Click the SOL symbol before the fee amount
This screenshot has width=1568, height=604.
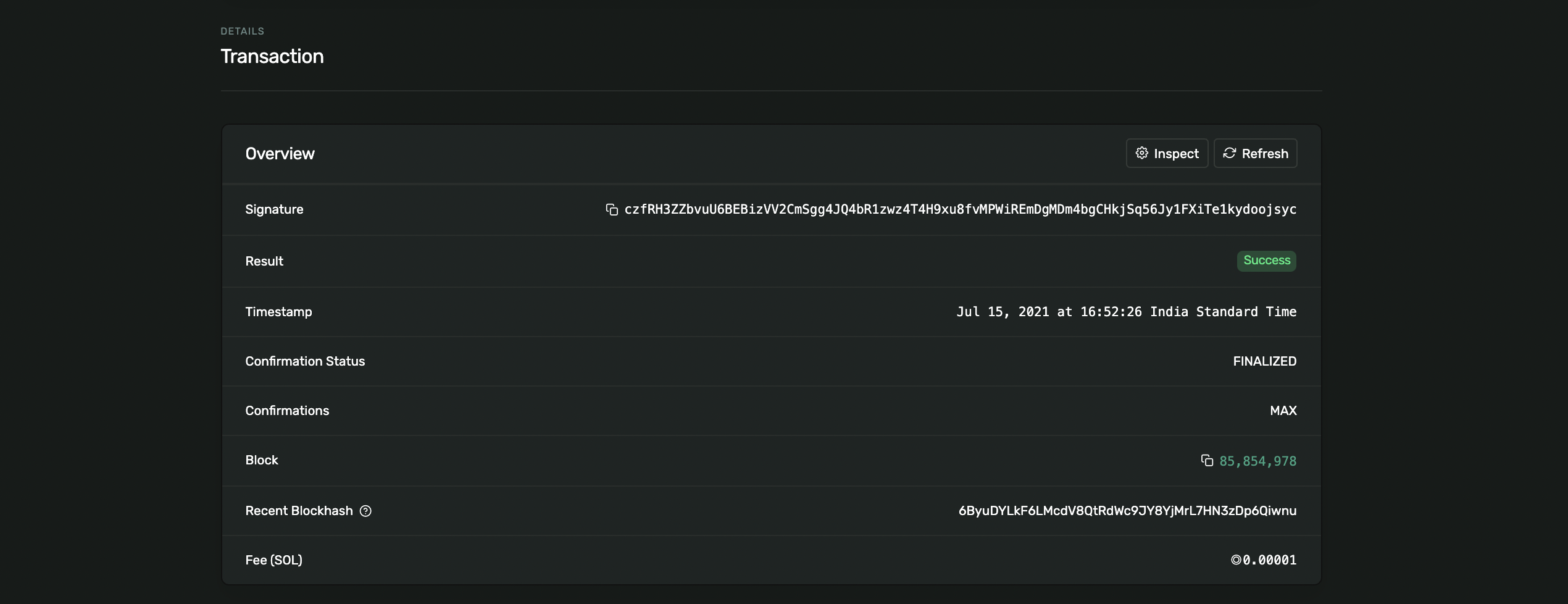click(1236, 560)
